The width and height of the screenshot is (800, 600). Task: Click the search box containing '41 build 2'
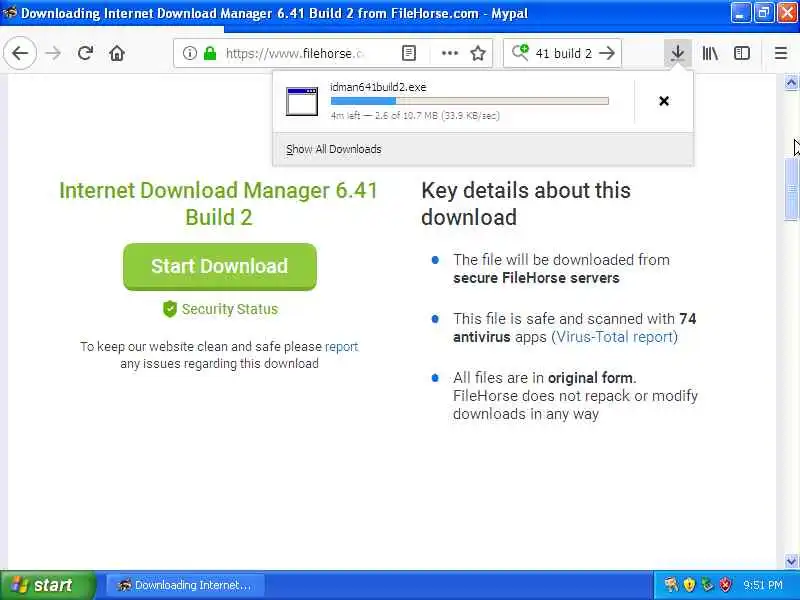[x=563, y=53]
